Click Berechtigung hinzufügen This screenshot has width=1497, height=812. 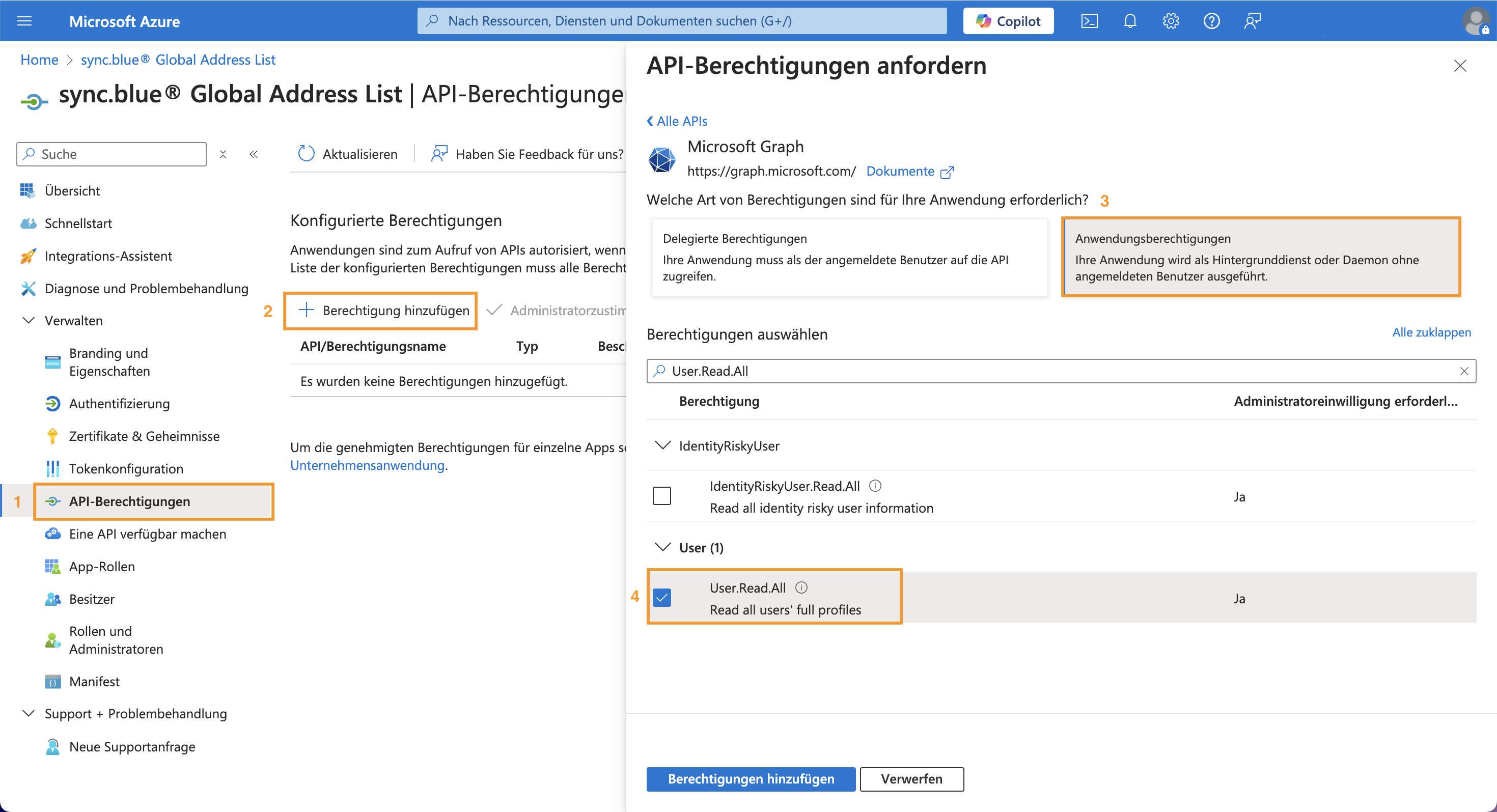click(x=383, y=310)
